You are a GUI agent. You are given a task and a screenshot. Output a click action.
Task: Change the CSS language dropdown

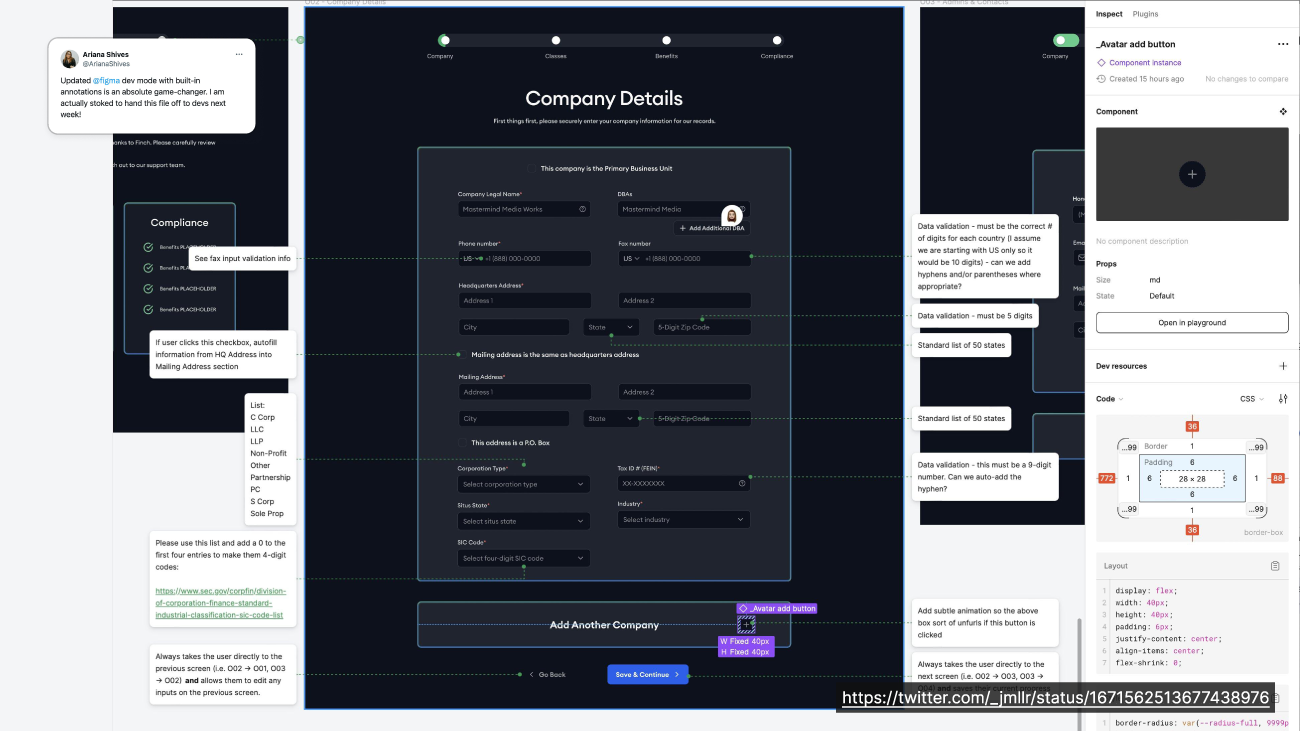[1252, 399]
